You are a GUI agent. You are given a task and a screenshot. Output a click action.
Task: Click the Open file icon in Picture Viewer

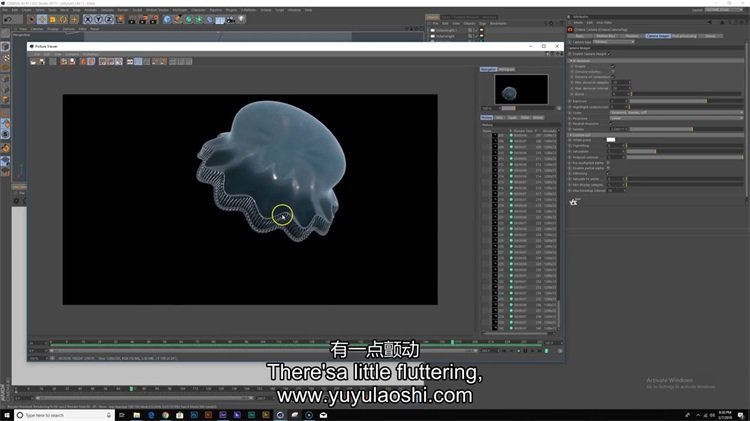click(x=34, y=62)
